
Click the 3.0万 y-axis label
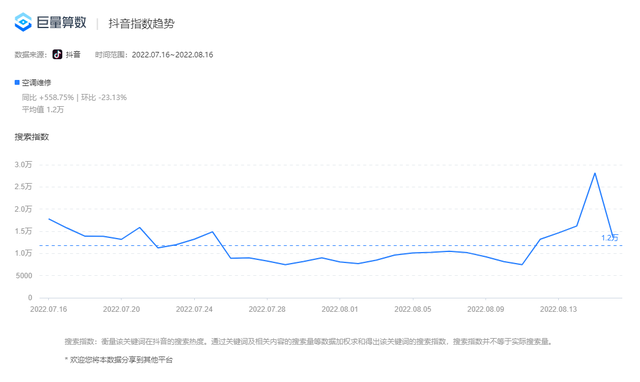(23, 164)
